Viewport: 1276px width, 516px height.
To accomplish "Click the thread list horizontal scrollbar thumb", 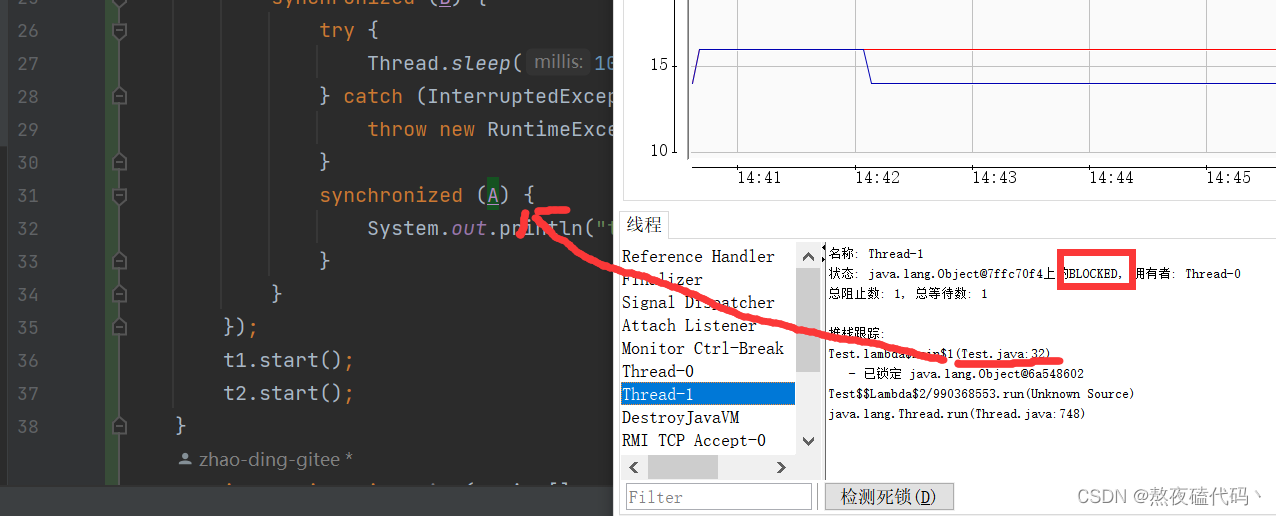I will click(682, 466).
